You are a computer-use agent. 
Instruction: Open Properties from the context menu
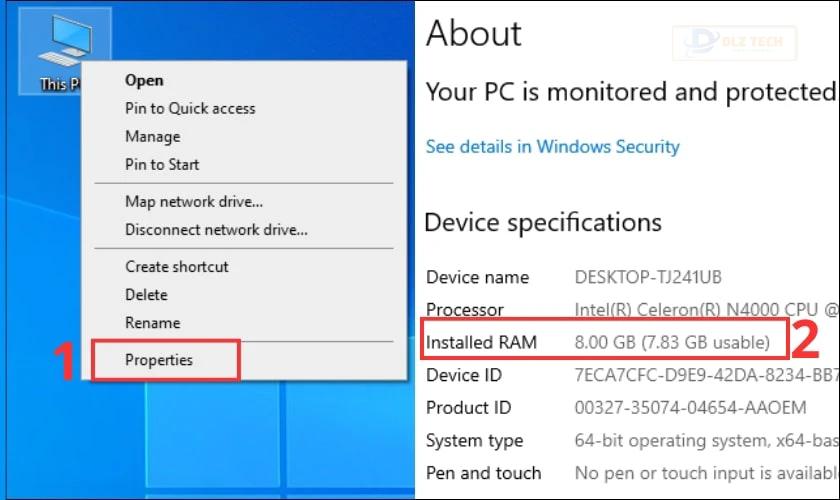click(159, 360)
